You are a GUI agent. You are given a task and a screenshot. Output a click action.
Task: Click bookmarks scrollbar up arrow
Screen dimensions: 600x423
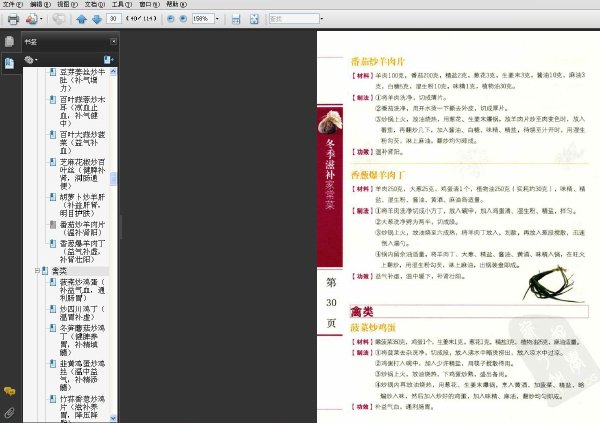tap(113, 72)
